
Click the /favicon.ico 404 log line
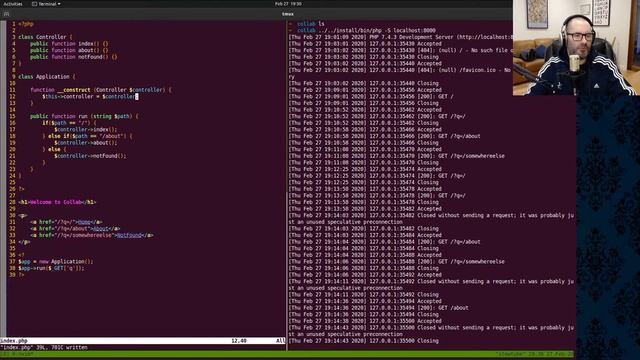tap(400, 70)
